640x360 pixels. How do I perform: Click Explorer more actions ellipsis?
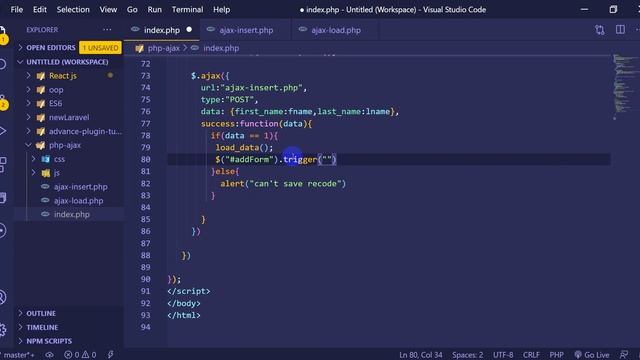[107, 30]
